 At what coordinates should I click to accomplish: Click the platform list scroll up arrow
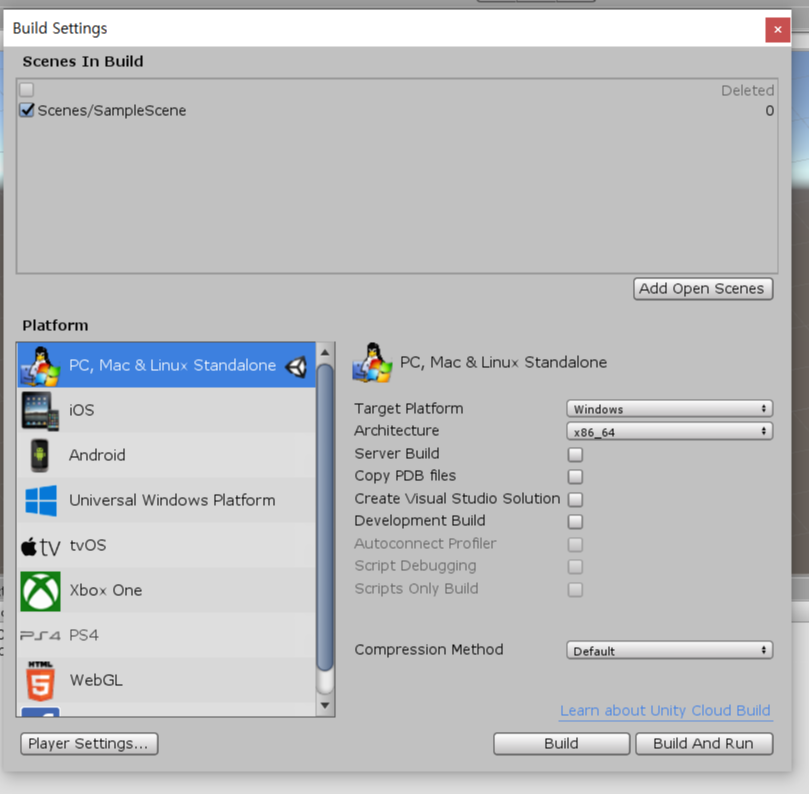click(325, 353)
